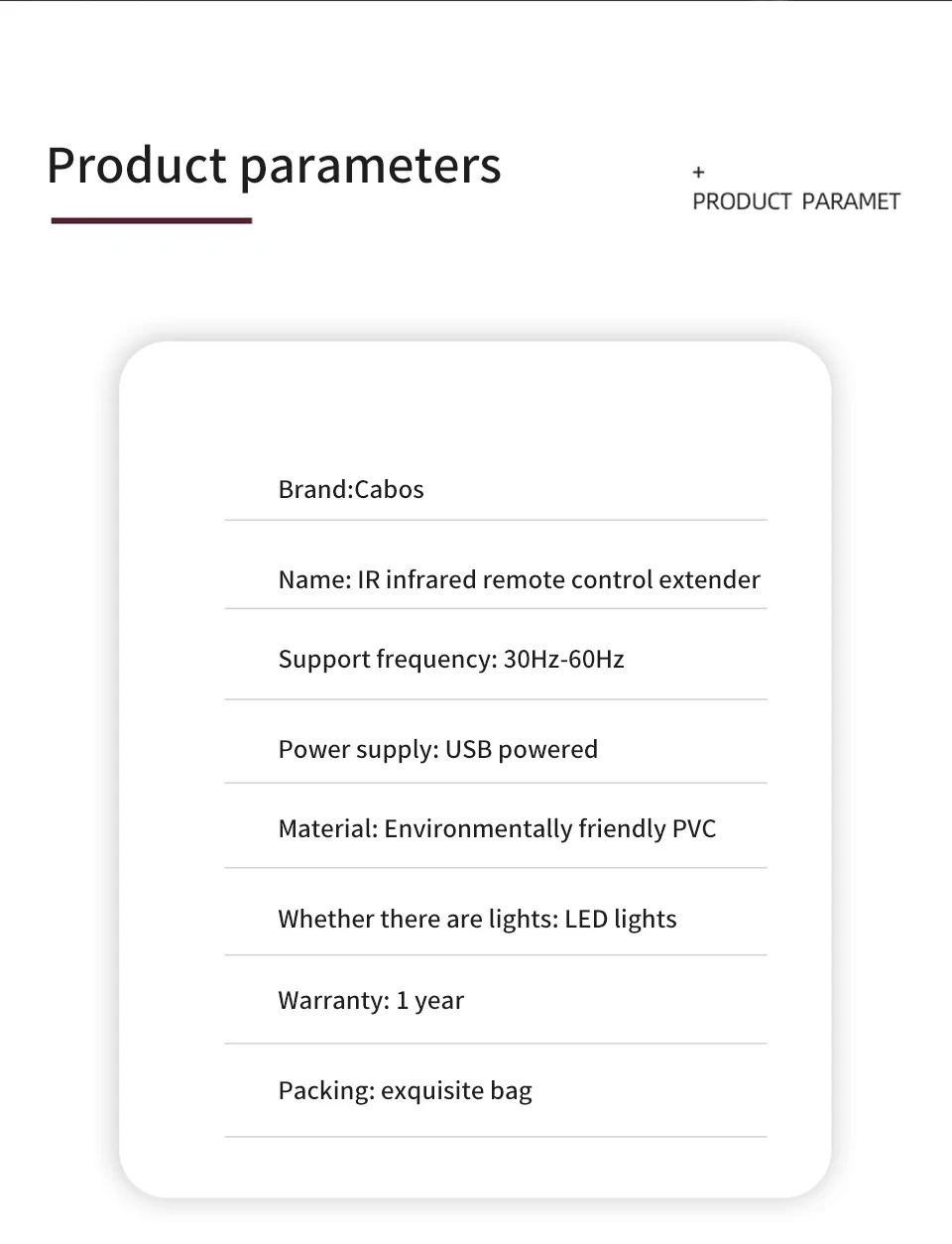Click the maroon underline bar
This screenshot has width=952, height=1244.
[x=152, y=220]
